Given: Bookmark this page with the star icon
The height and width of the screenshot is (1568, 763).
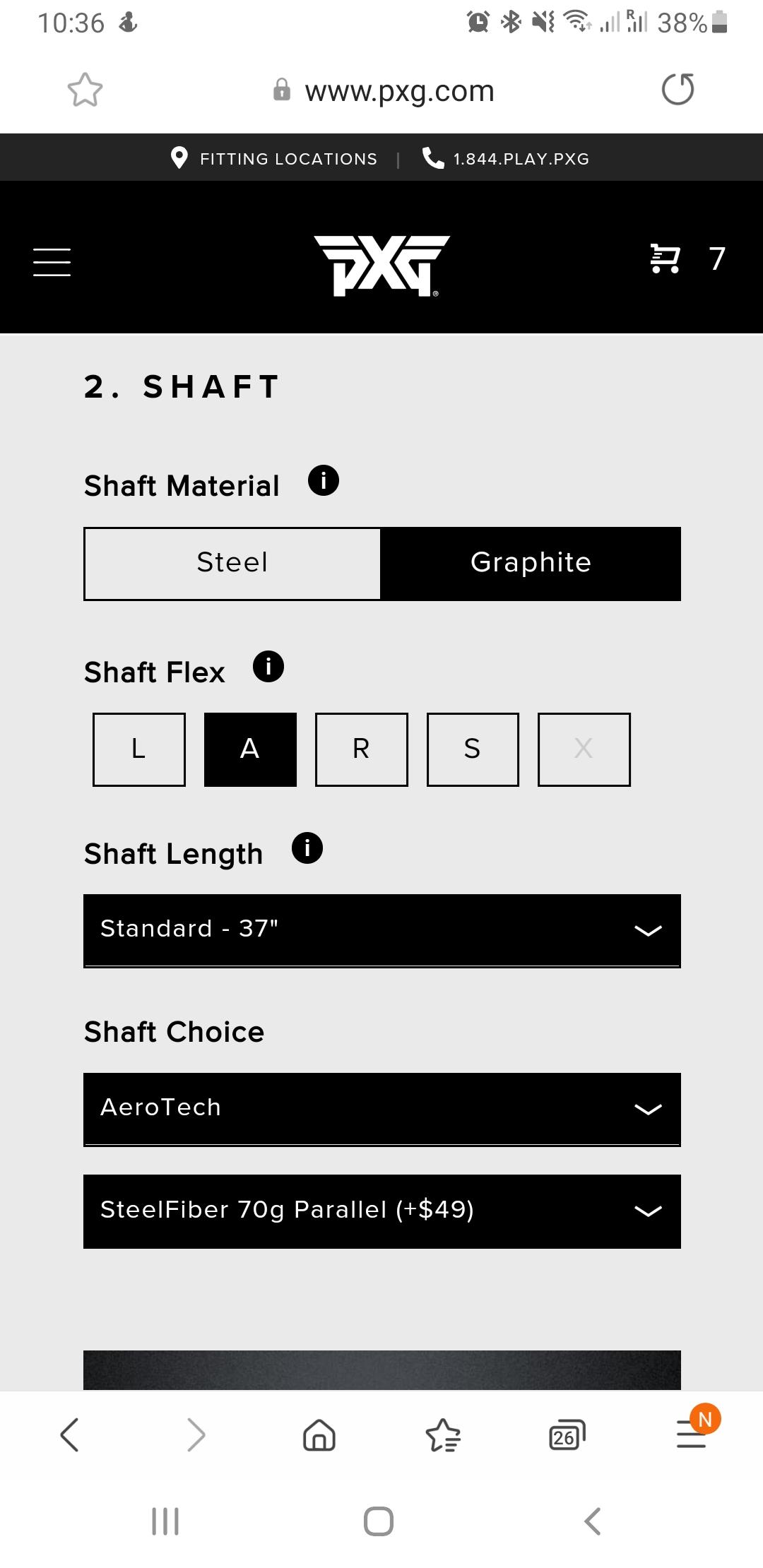Looking at the screenshot, I should [85, 90].
